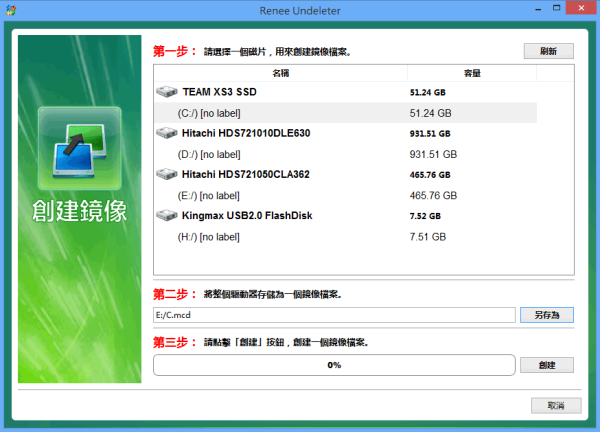Viewport: 600px width, 432px height.
Task: Select the TEAM XS3 SSD disk row
Action: [346, 92]
